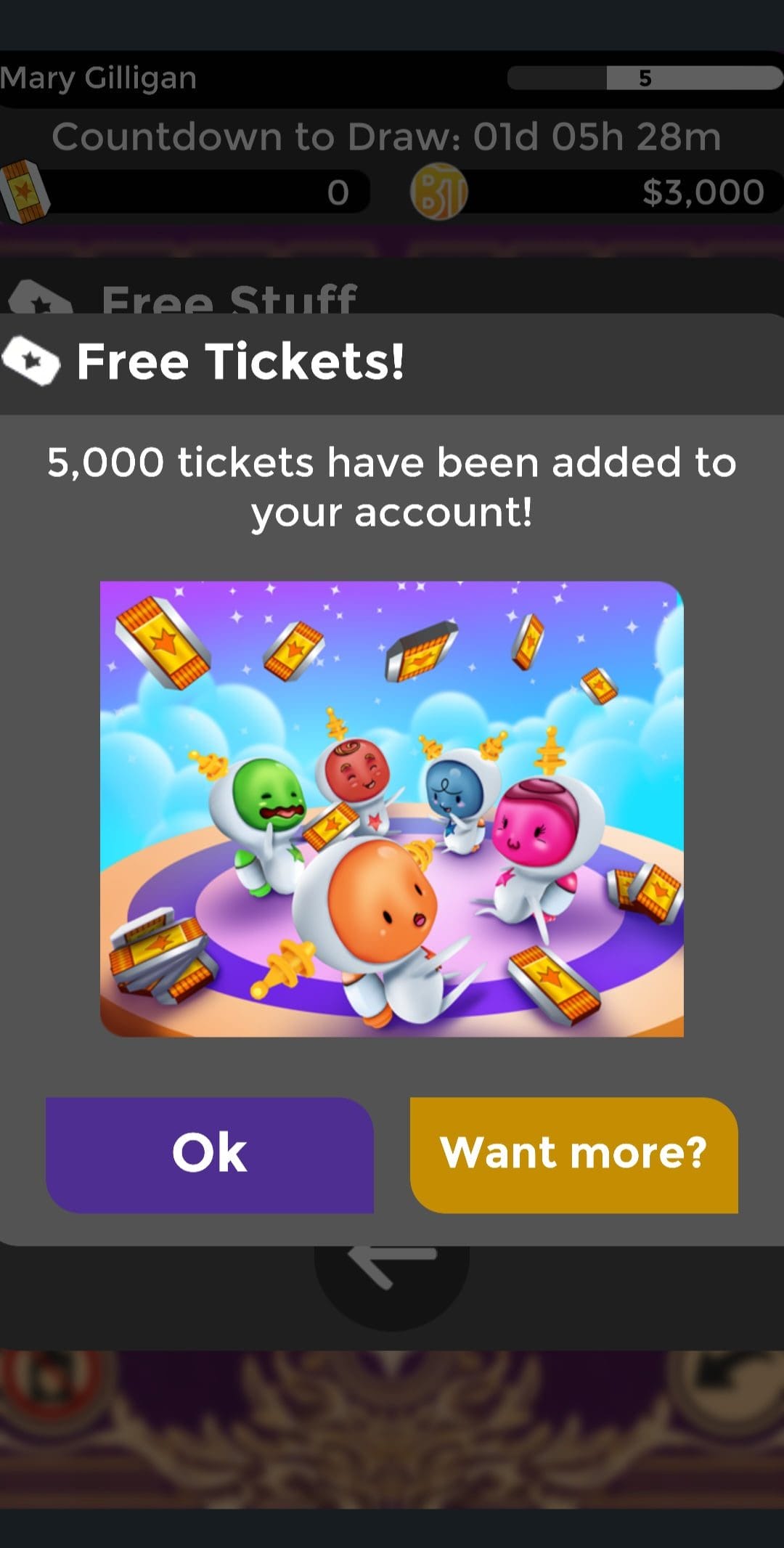Tap the purple Ok button
The image size is (784, 1548).
[x=210, y=1154]
